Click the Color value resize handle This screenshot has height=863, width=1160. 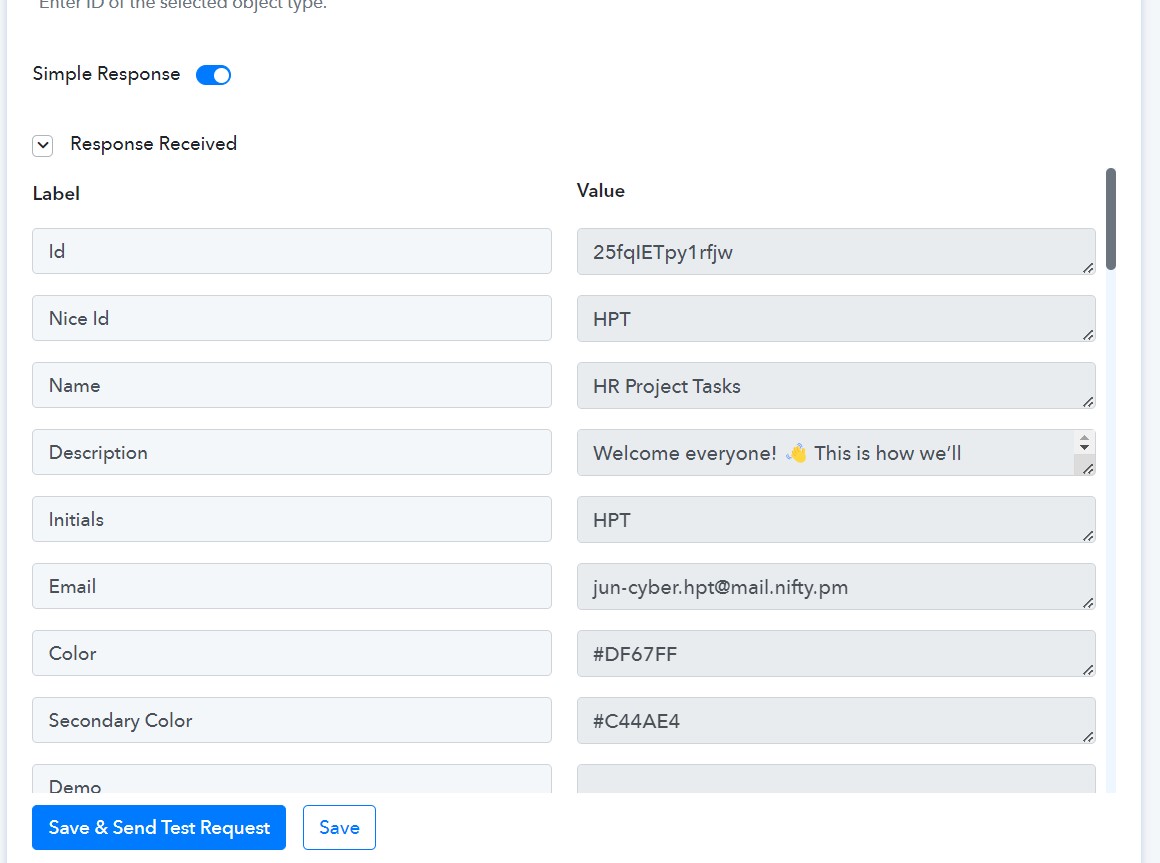point(1088,670)
